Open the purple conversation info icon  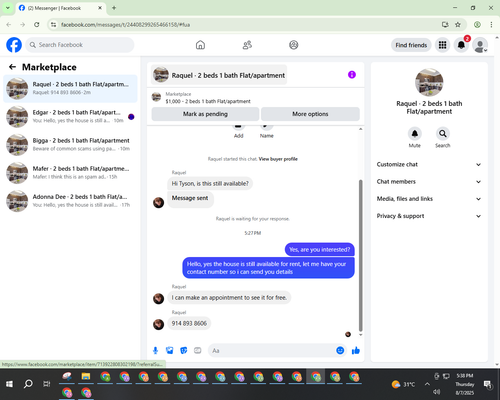click(x=352, y=75)
